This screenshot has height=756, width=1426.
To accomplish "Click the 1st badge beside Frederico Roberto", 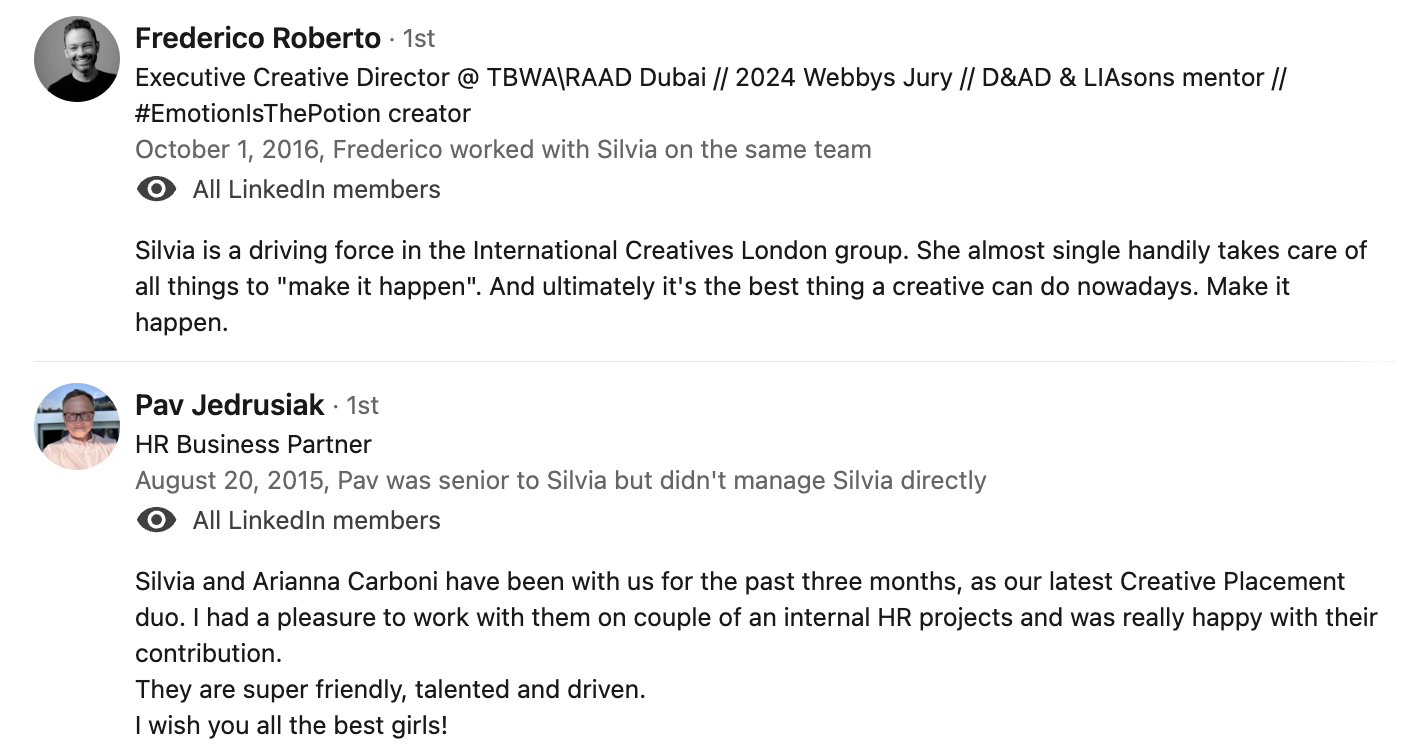I will 418,39.
